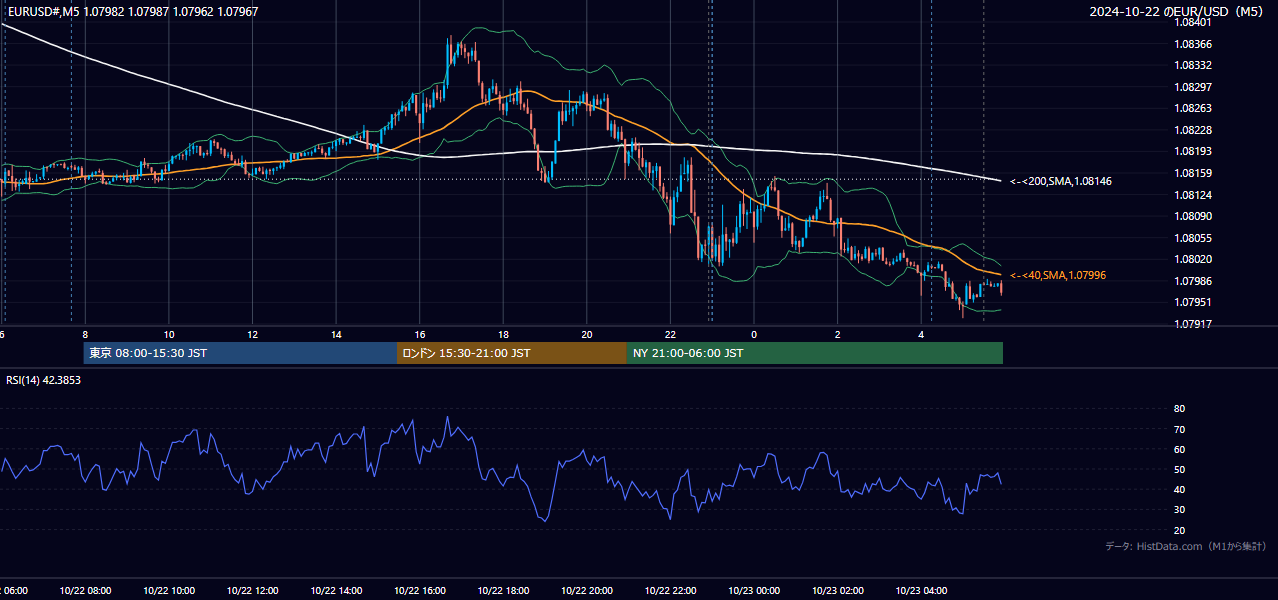Screen dimensions: 1278x600
Task: Click the 10/22 16:00 date label
Action: tap(420, 591)
